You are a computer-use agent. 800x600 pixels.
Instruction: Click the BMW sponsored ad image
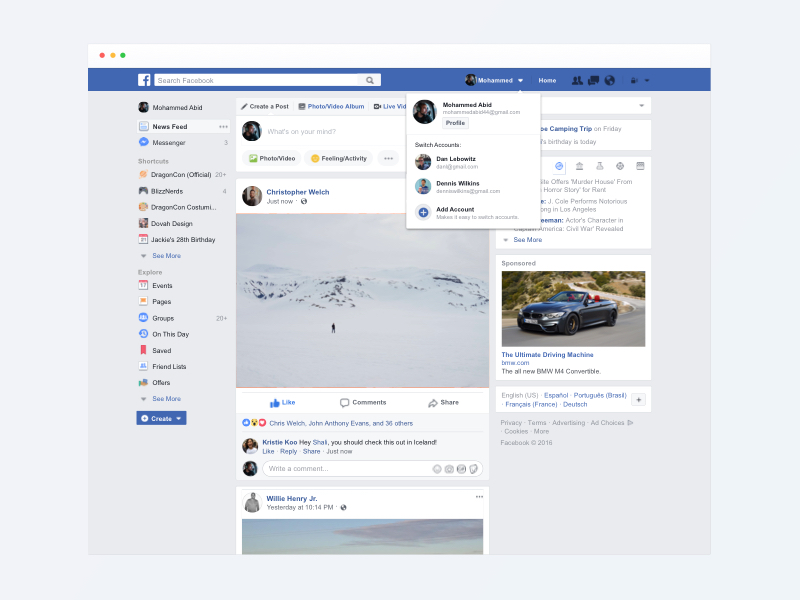[x=573, y=308]
